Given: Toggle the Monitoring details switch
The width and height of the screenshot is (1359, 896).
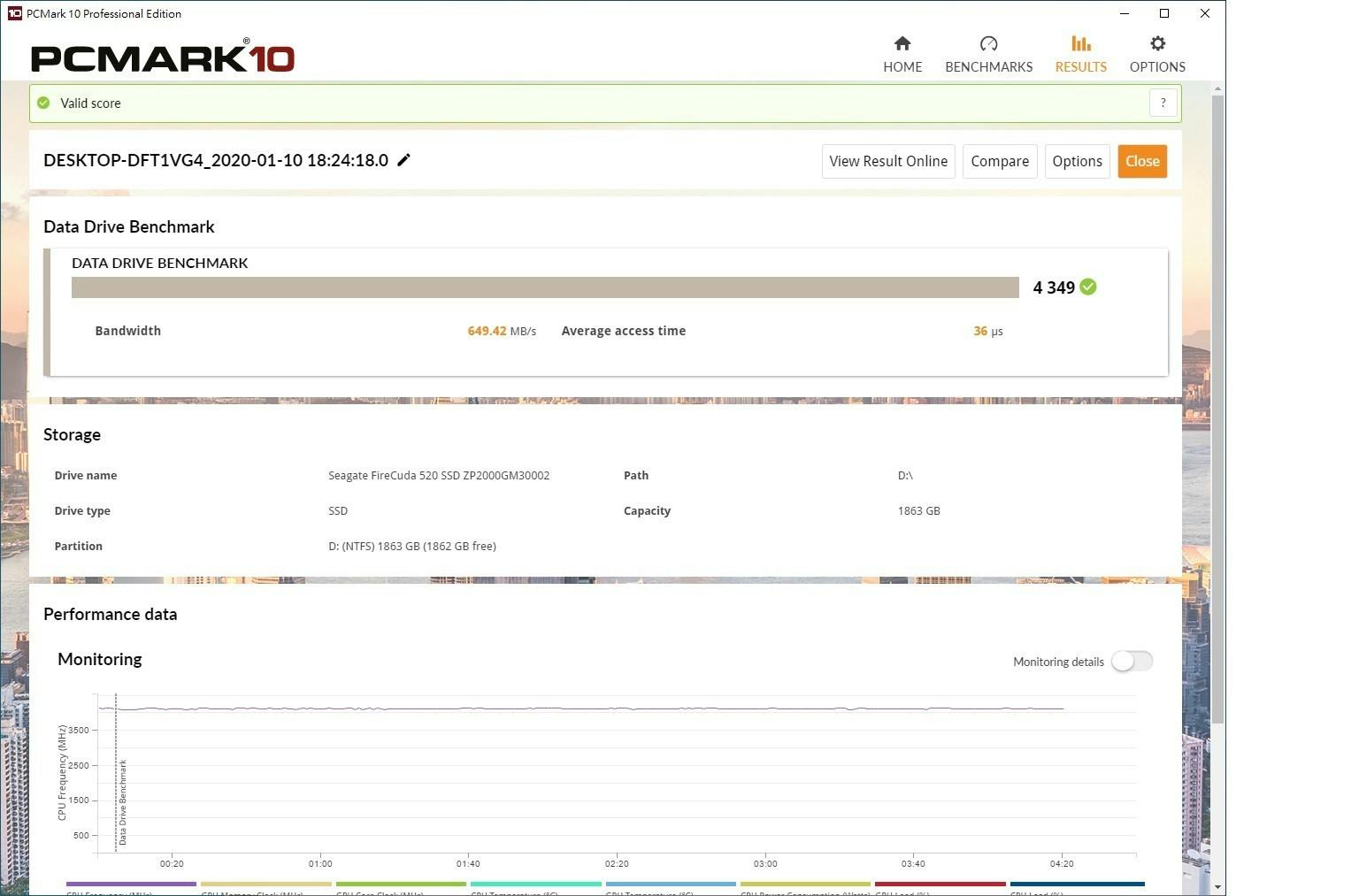Looking at the screenshot, I should [1132, 661].
